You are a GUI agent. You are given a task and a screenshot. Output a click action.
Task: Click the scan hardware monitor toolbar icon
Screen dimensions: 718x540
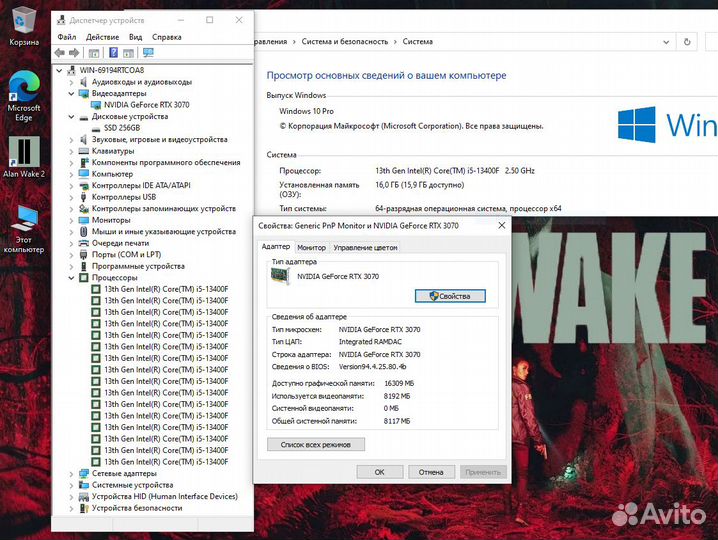coord(148,53)
